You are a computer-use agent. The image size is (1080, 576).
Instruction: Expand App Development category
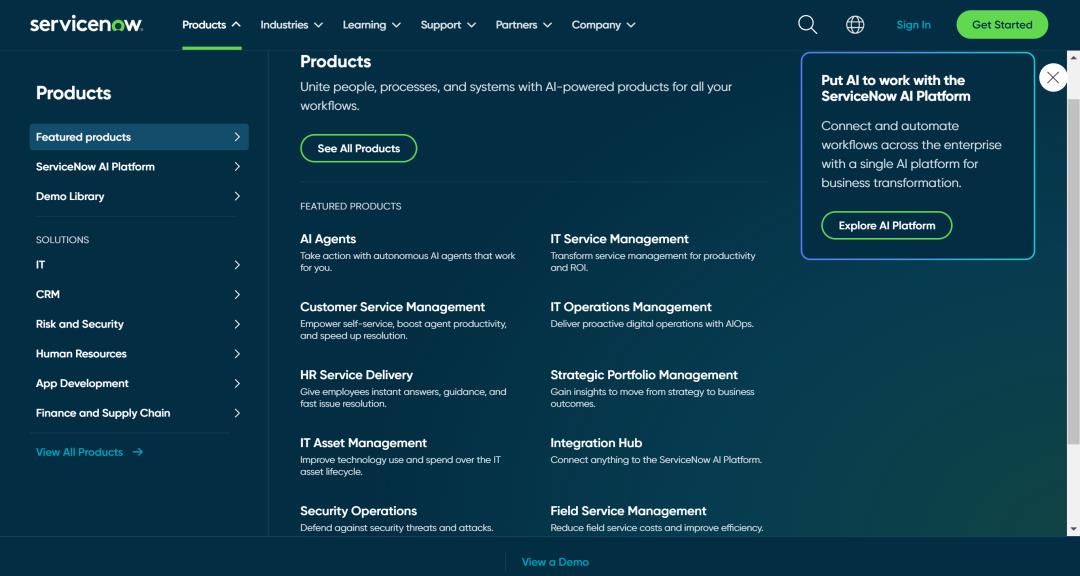[139, 383]
